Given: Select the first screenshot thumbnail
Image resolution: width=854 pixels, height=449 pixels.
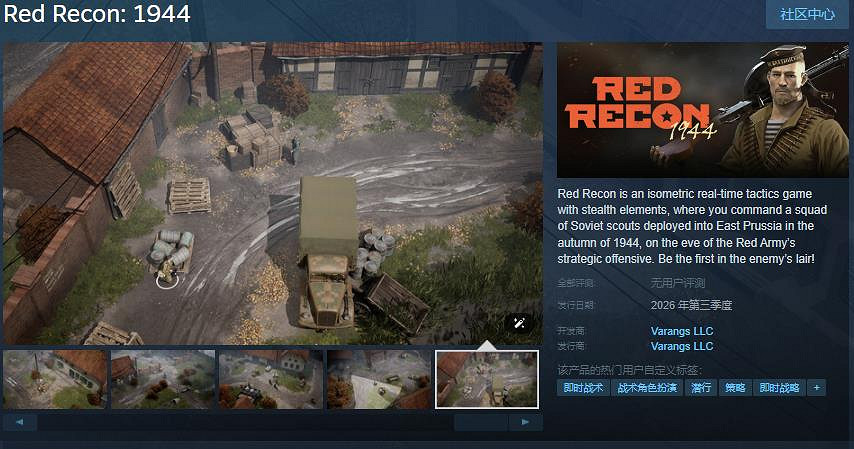Looking at the screenshot, I should point(55,379).
